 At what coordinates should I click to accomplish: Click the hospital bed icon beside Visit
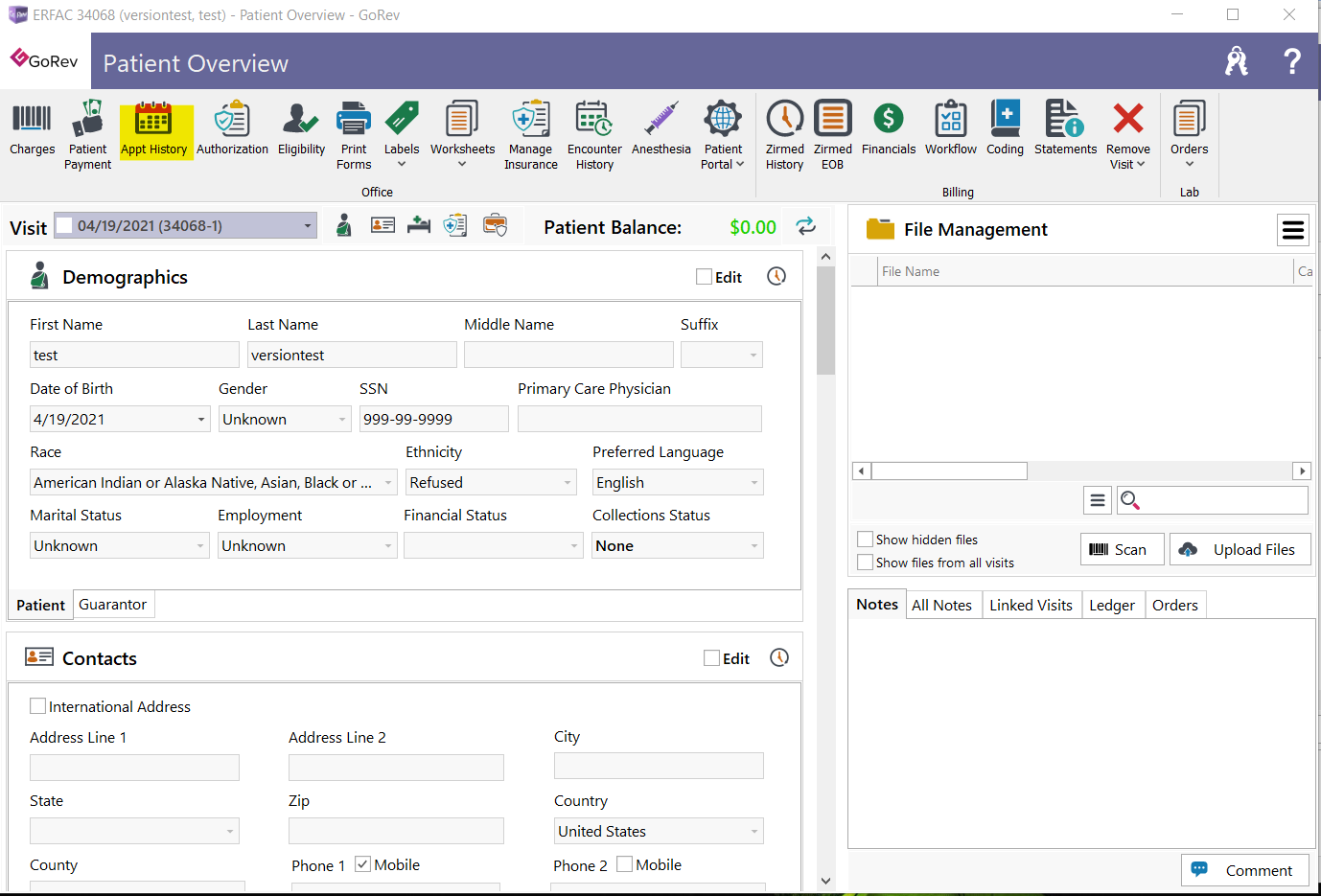[419, 225]
